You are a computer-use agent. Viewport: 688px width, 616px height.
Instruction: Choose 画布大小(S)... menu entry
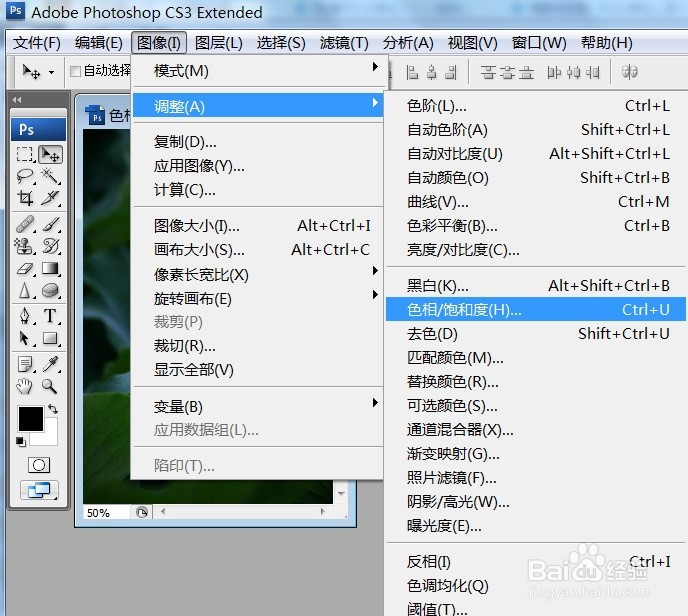[258, 250]
